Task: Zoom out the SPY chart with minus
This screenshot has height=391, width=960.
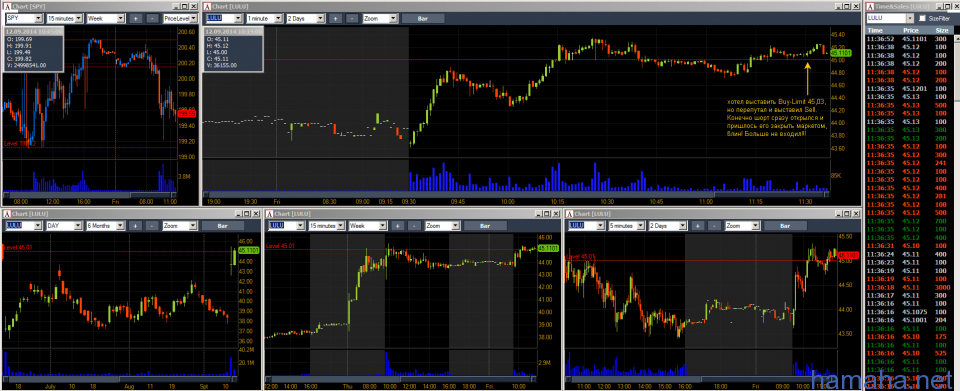Action: pyautogui.click(x=152, y=18)
